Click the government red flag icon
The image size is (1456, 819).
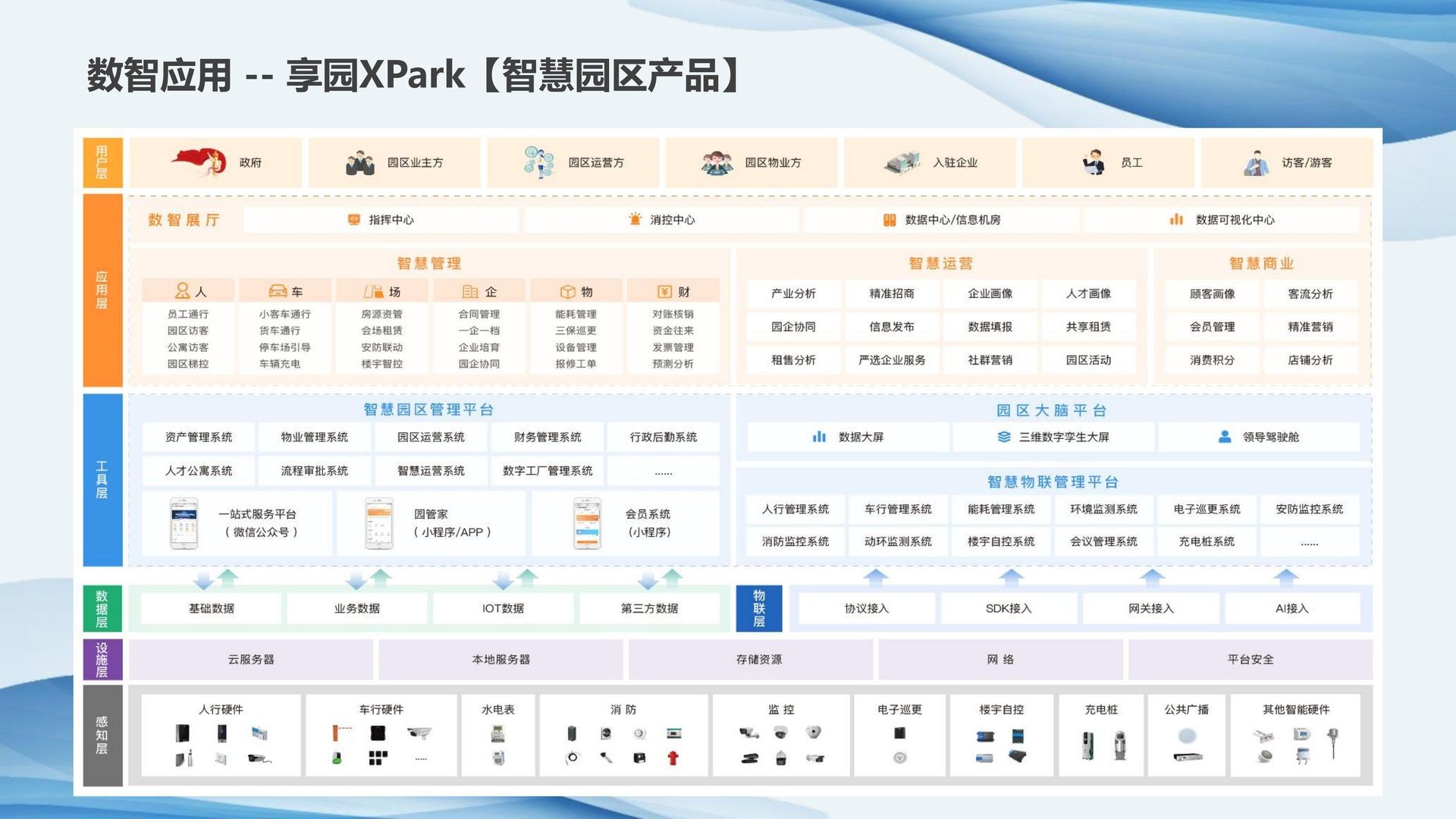click(199, 162)
